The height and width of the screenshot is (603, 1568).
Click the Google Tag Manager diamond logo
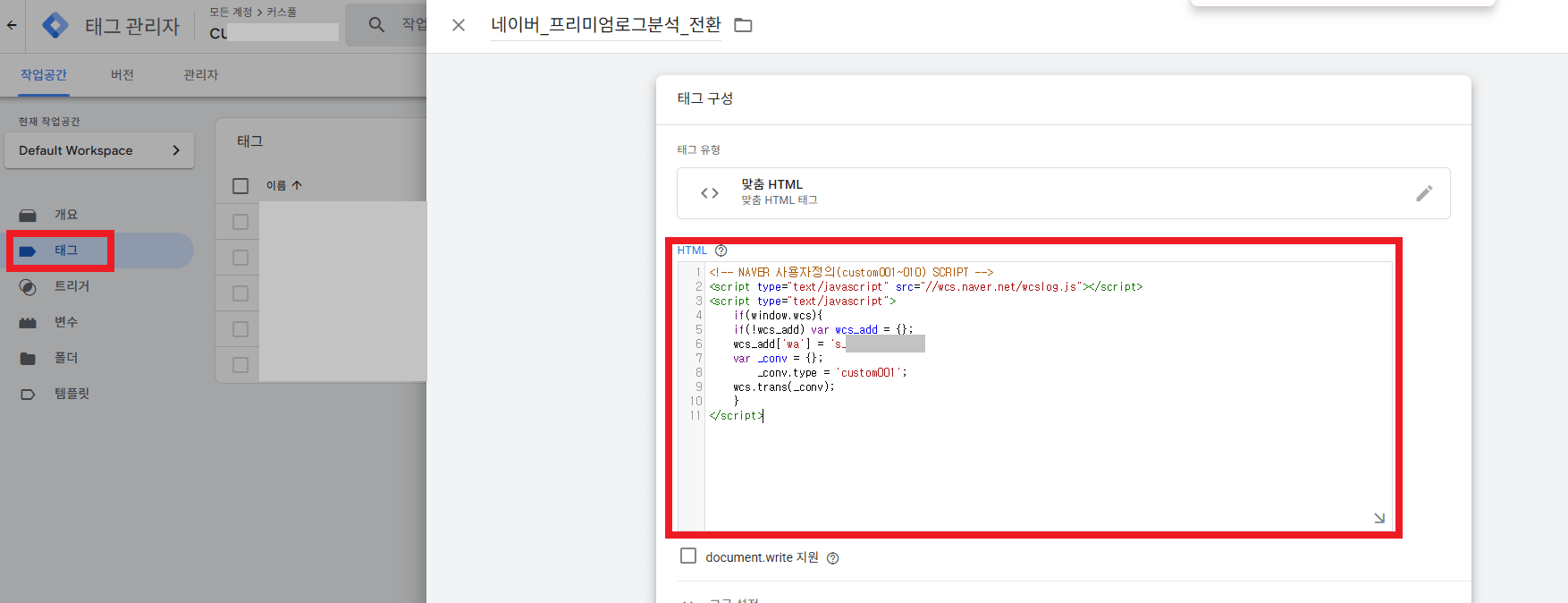pyautogui.click(x=55, y=26)
